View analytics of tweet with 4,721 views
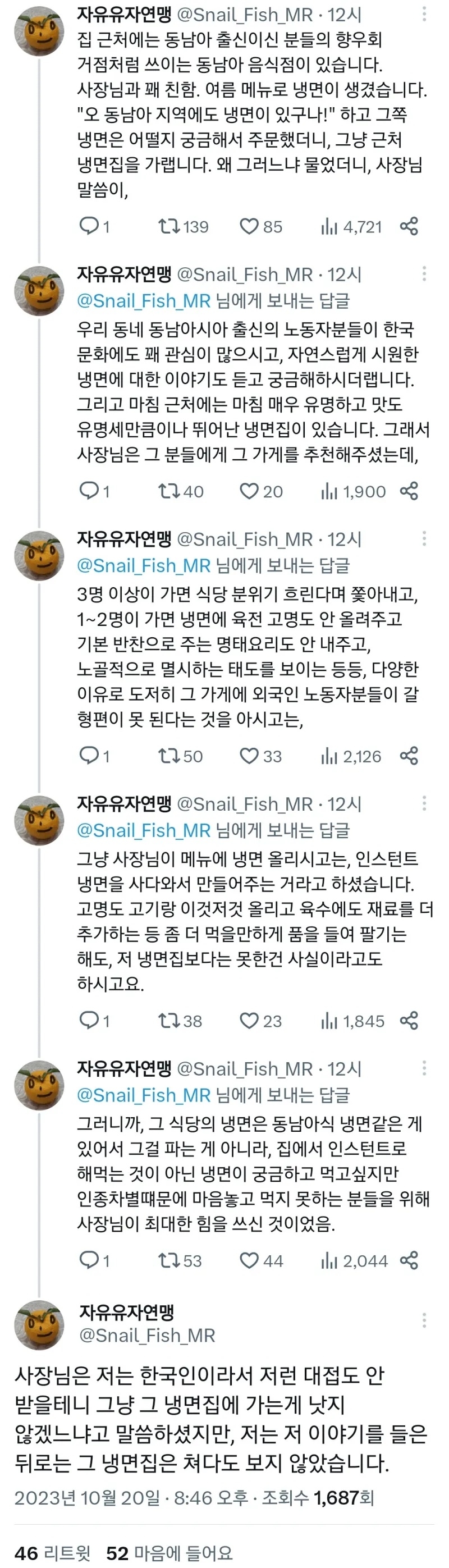The image size is (449, 1568). 352,226
